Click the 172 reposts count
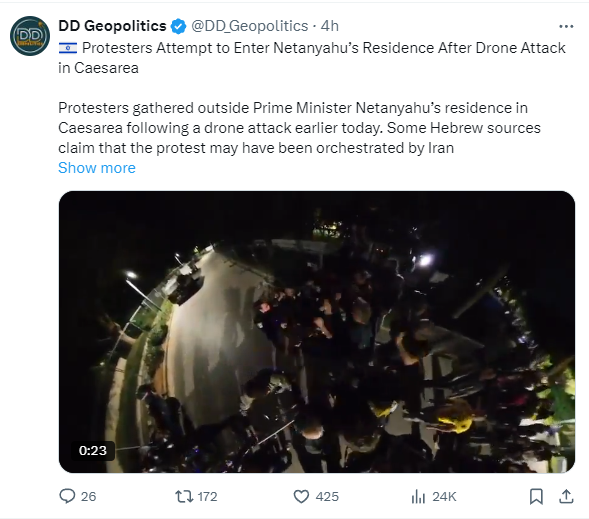This screenshot has height=519, width=589. coord(207,496)
